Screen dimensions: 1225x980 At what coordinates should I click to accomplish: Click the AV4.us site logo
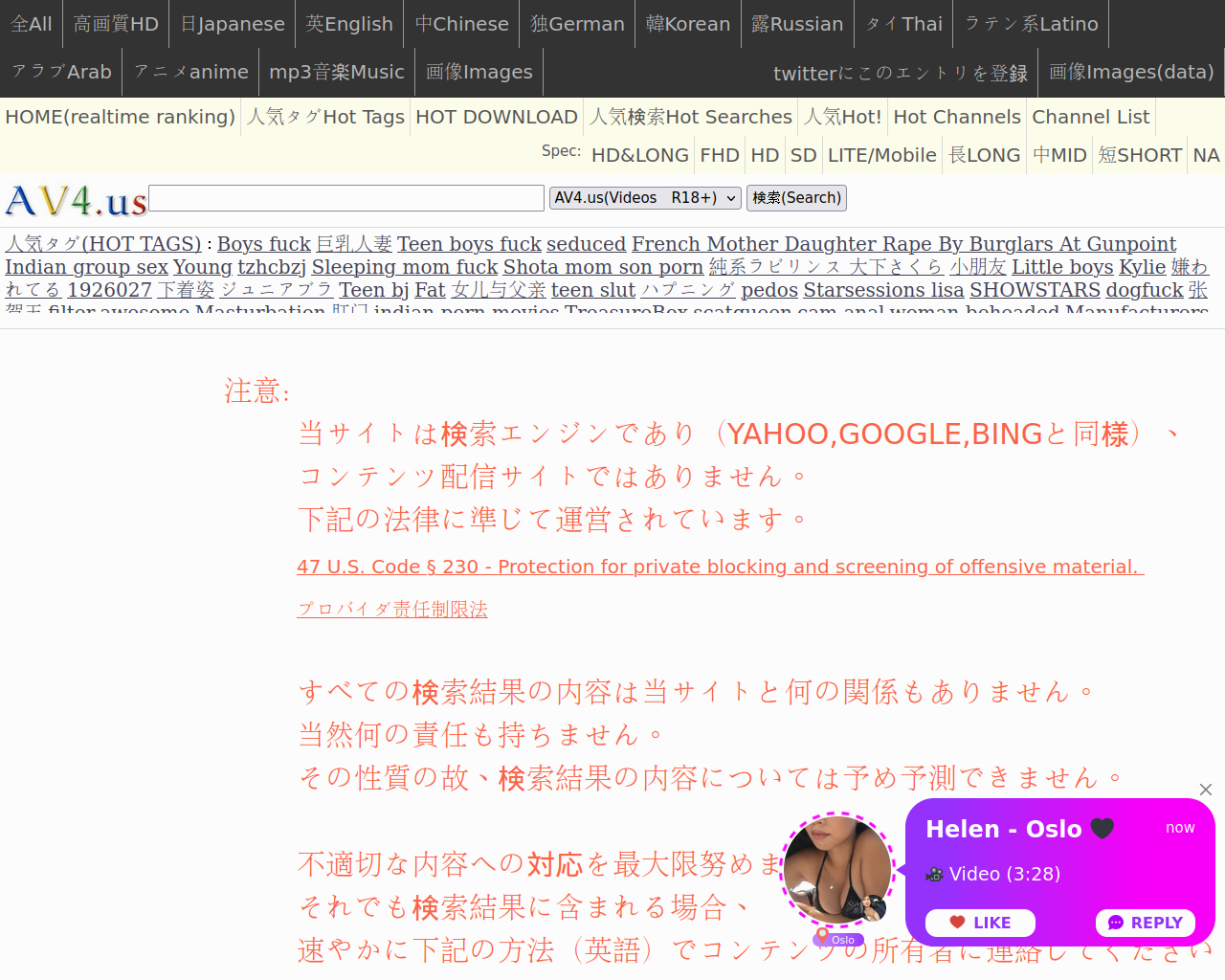pyautogui.click(x=77, y=200)
